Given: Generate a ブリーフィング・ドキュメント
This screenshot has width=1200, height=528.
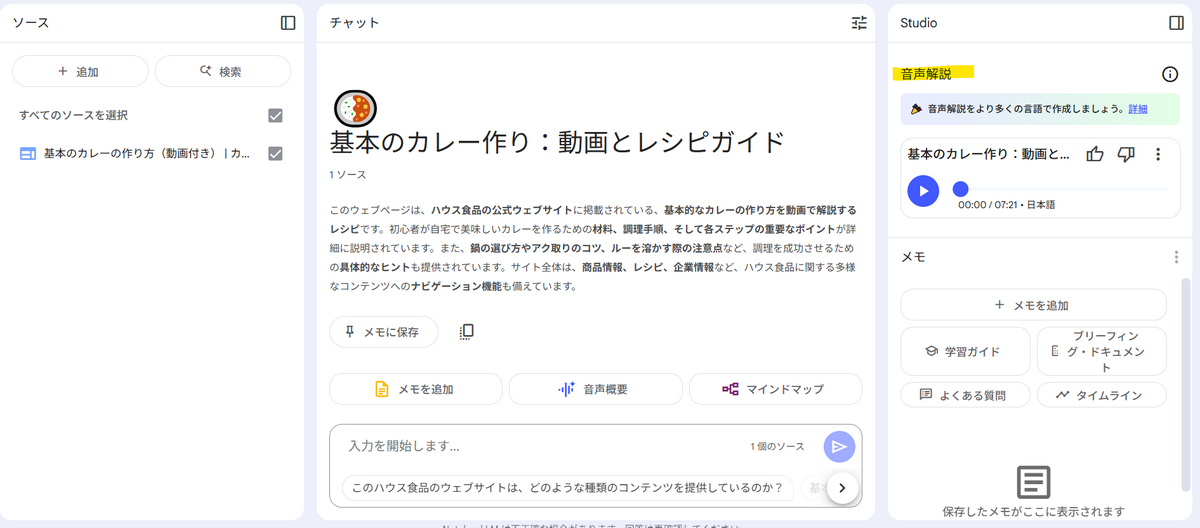Looking at the screenshot, I should click(1101, 351).
